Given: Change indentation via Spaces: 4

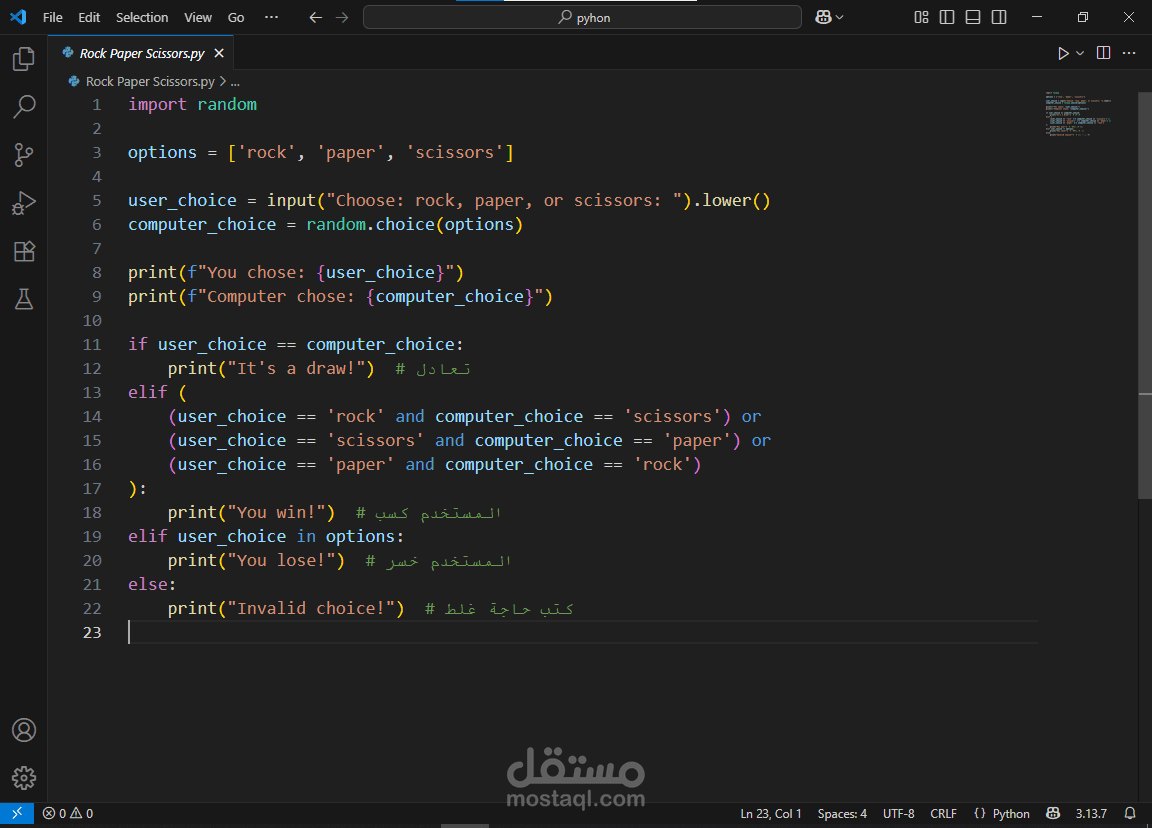Looking at the screenshot, I should click(x=842, y=813).
